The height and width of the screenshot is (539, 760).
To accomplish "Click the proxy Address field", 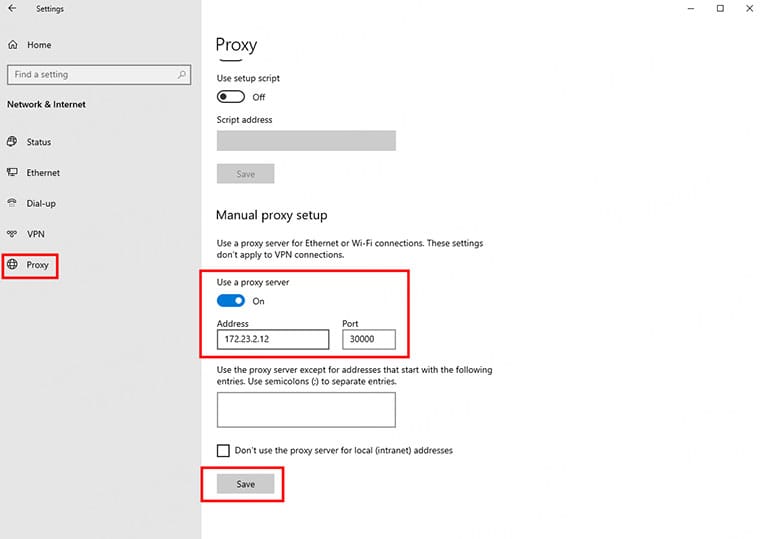I will pyautogui.click(x=272, y=340).
